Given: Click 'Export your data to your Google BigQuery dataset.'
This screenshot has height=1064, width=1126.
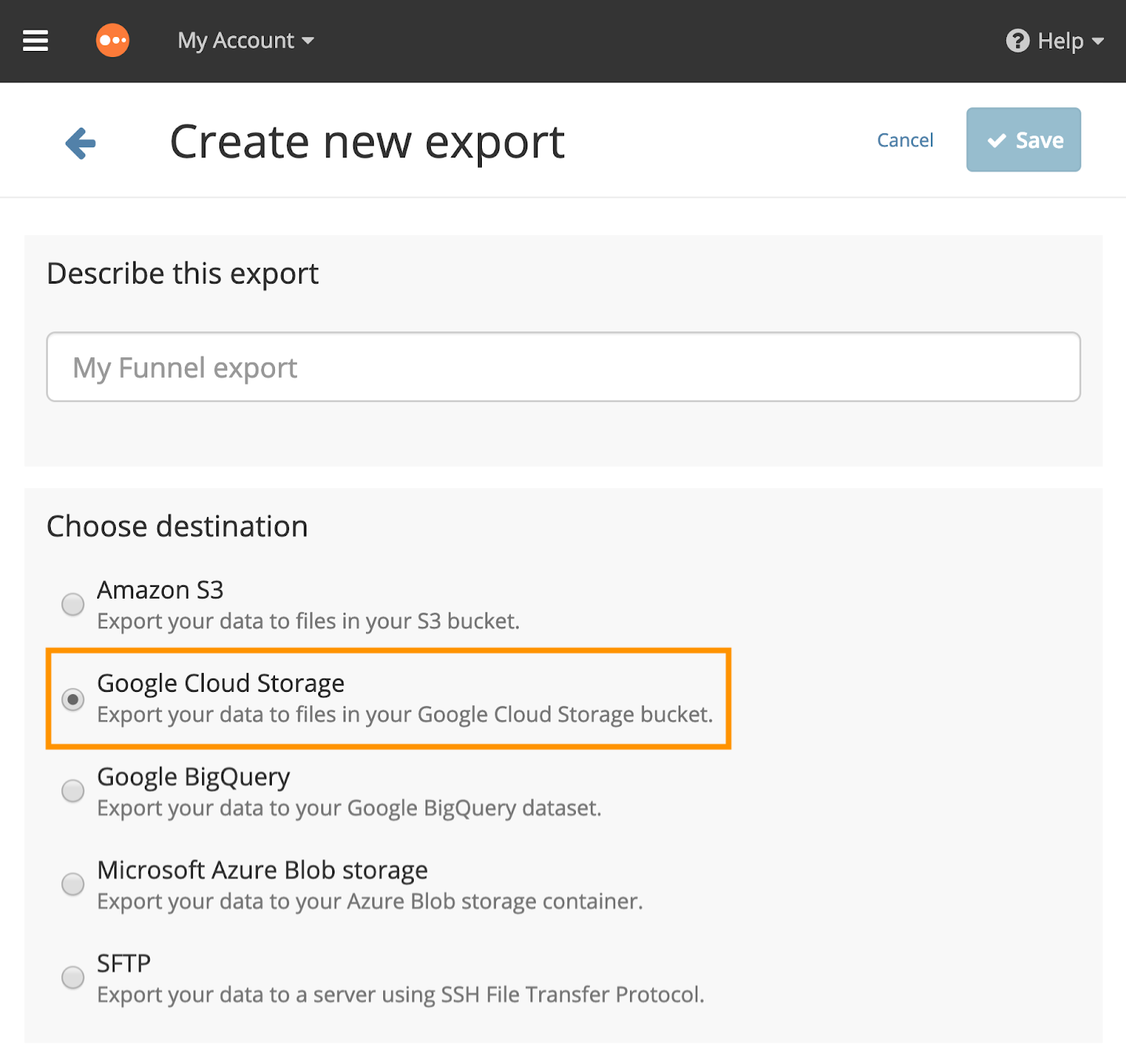Looking at the screenshot, I should [349, 809].
